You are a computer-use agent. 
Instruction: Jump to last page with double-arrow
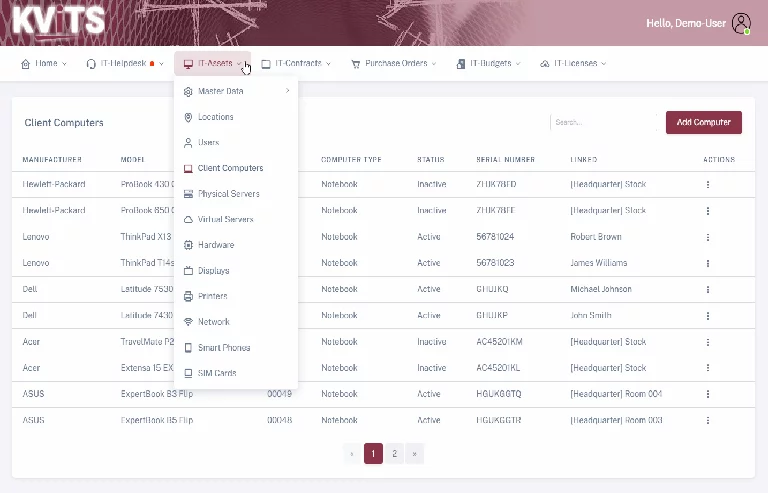[x=415, y=454]
